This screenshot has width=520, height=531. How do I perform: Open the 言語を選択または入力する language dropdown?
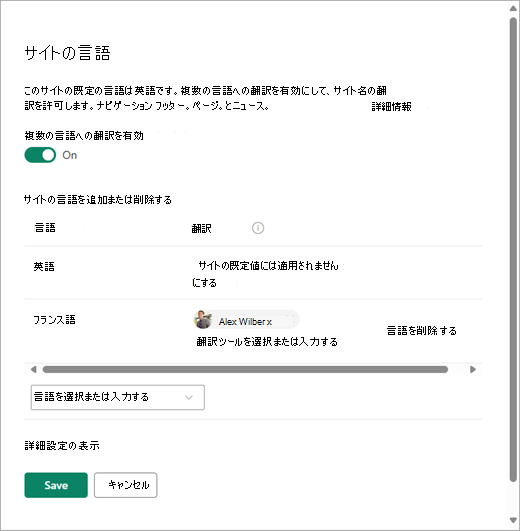coord(118,397)
